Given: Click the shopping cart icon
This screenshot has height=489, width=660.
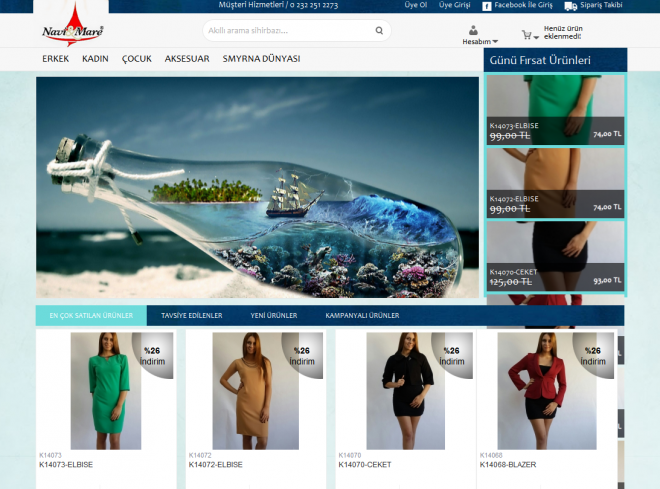Looking at the screenshot, I should (x=526, y=35).
